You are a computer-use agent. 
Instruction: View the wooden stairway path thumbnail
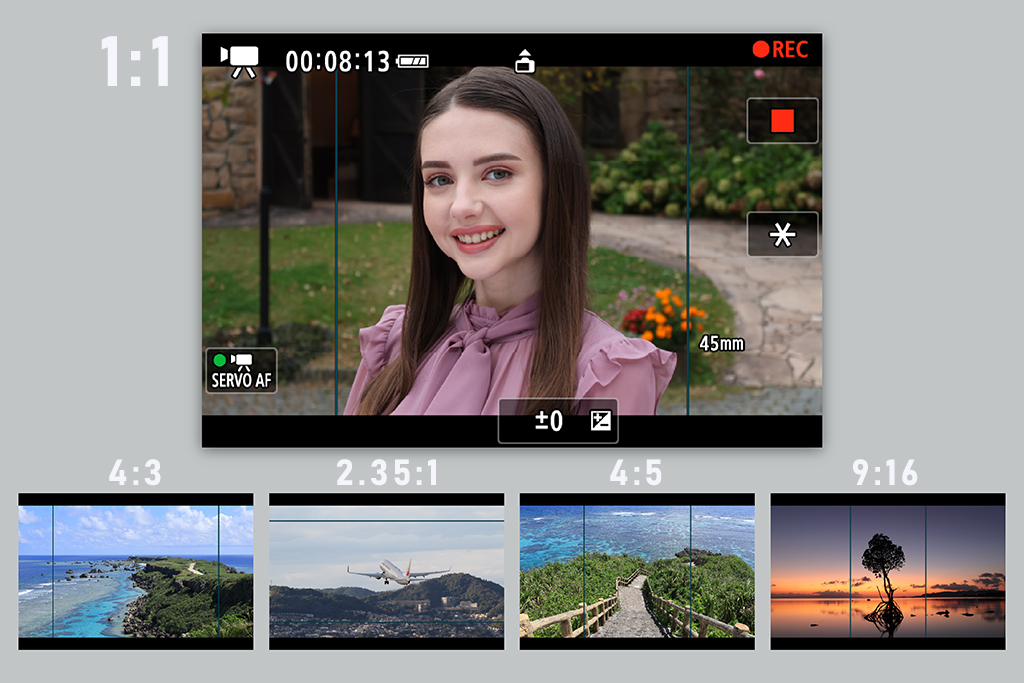(637, 571)
